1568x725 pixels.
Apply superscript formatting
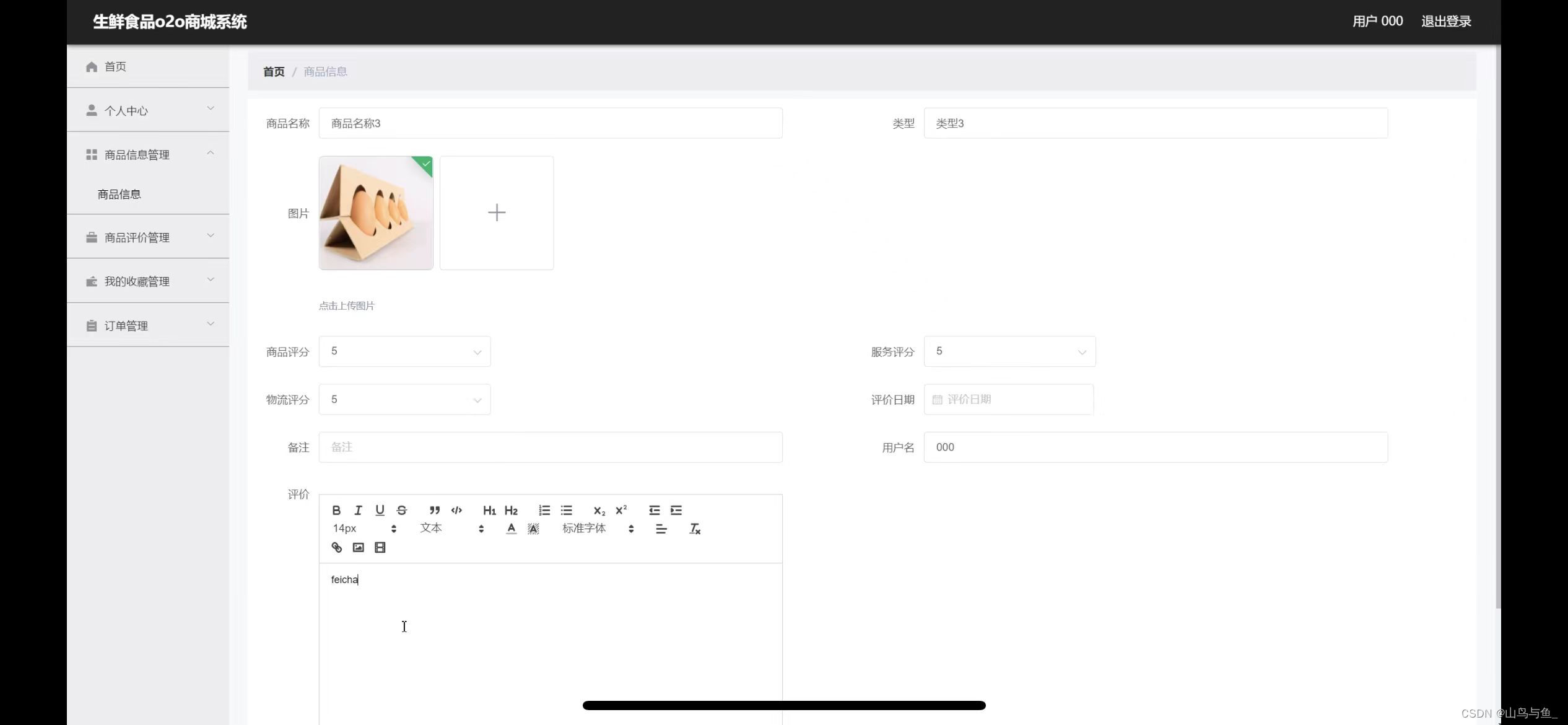(x=621, y=510)
